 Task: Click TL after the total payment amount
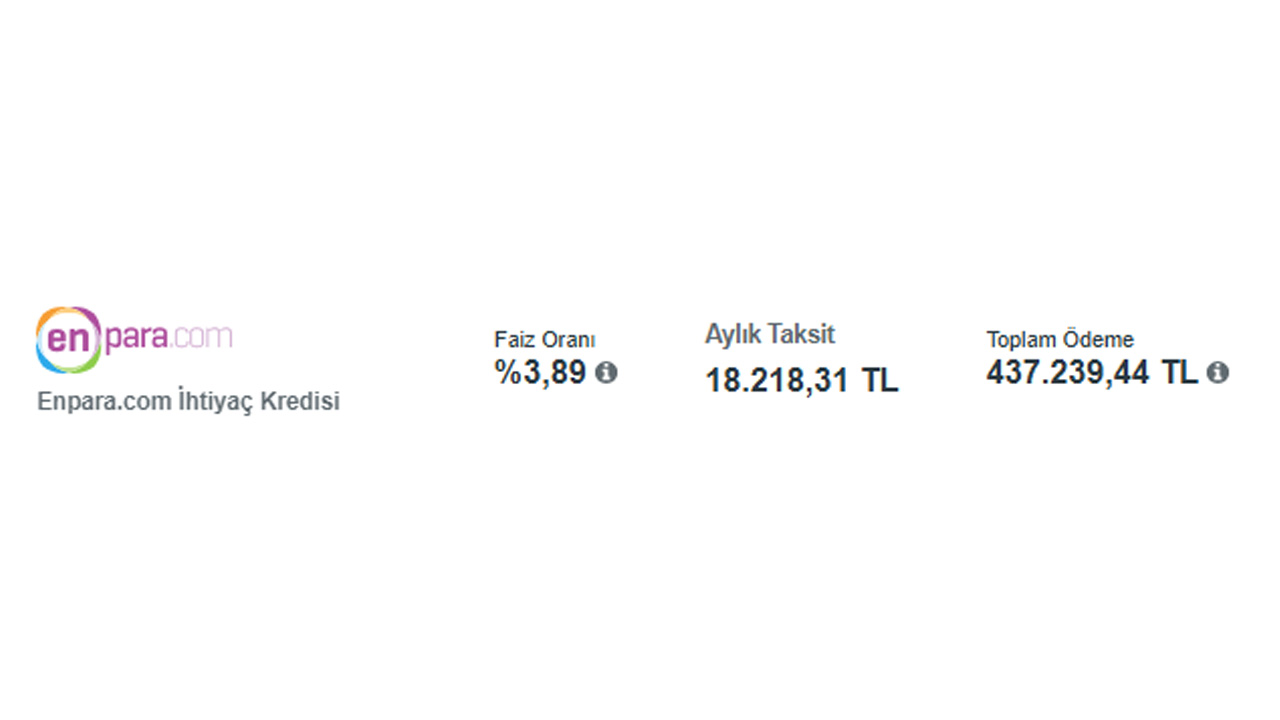tap(1179, 373)
